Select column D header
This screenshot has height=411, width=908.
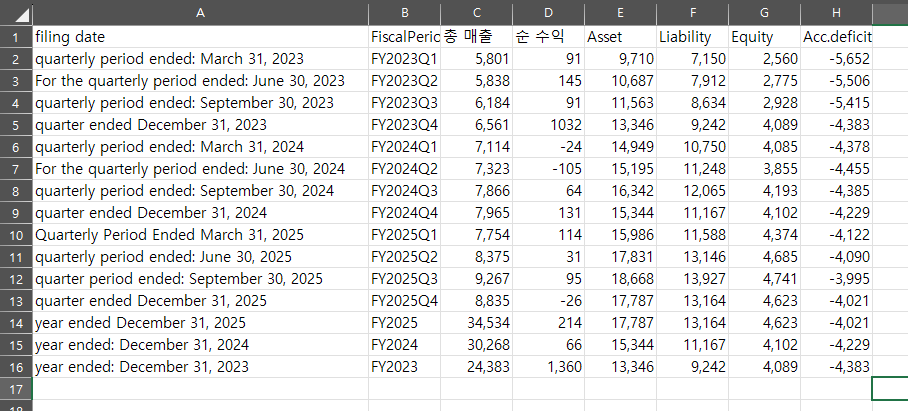pyautogui.click(x=548, y=13)
